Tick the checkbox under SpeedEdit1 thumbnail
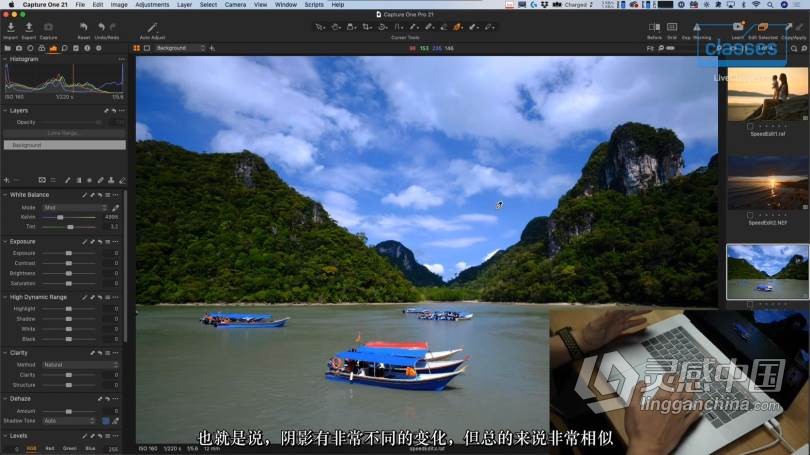Image resolution: width=810 pixels, height=455 pixels. click(x=750, y=126)
